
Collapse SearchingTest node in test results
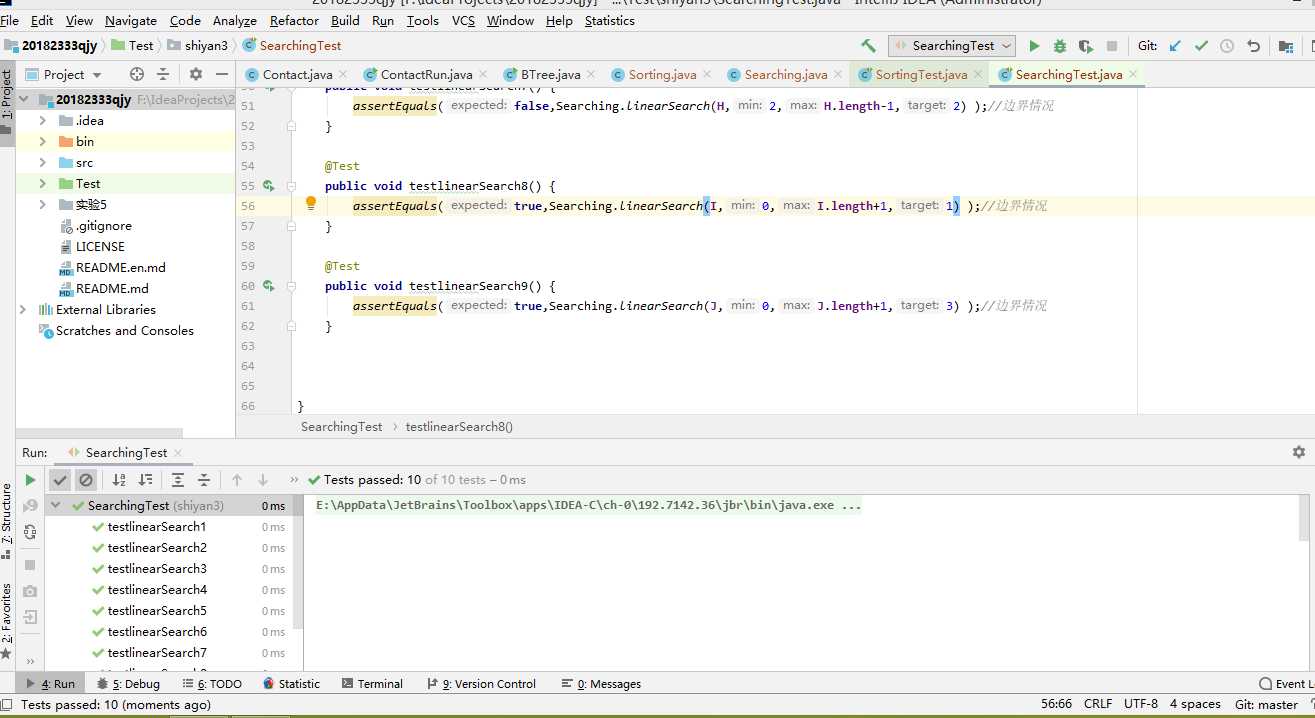(56, 506)
